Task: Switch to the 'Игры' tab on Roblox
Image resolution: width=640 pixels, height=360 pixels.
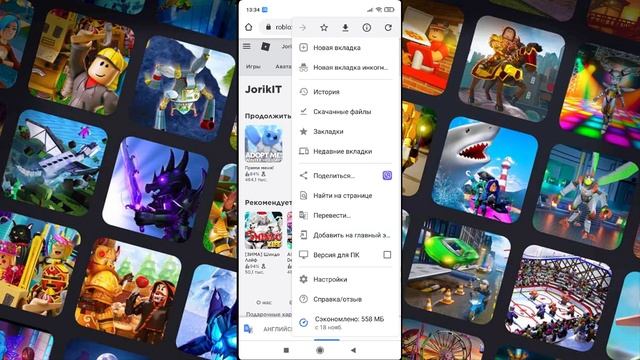Action: (253, 66)
